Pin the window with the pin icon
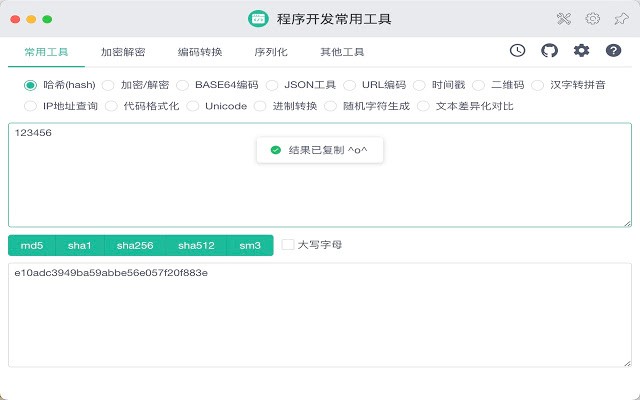 click(x=621, y=19)
